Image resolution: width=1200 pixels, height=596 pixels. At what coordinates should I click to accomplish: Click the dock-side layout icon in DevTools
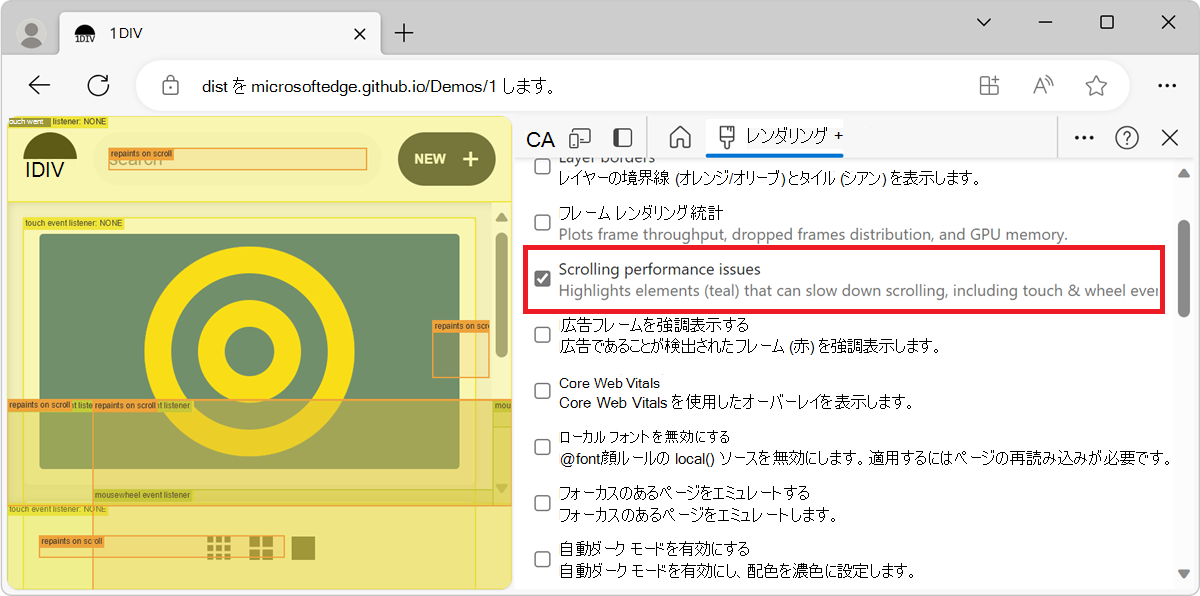(x=623, y=137)
